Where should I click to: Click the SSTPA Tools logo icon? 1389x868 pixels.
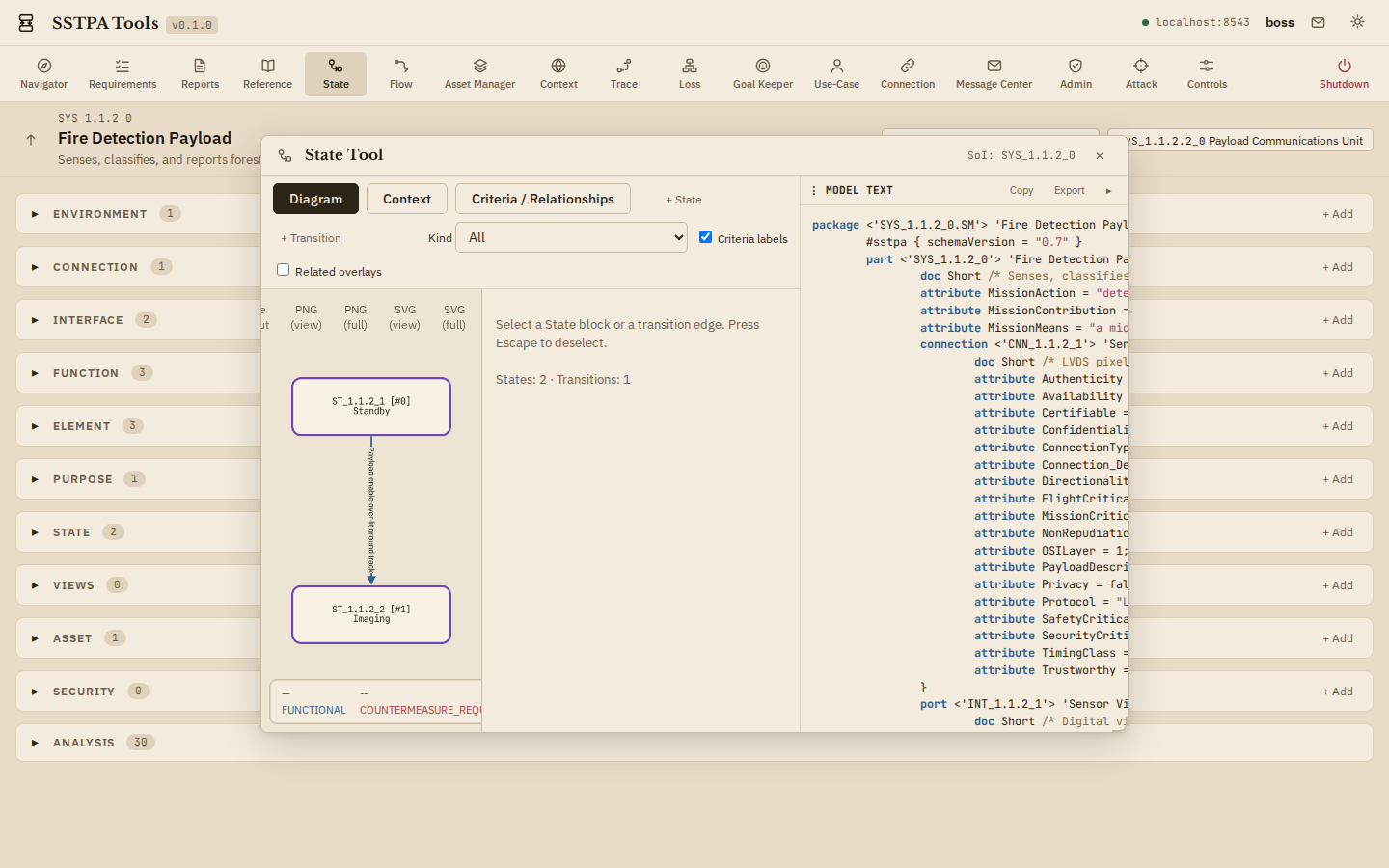tap(27, 23)
